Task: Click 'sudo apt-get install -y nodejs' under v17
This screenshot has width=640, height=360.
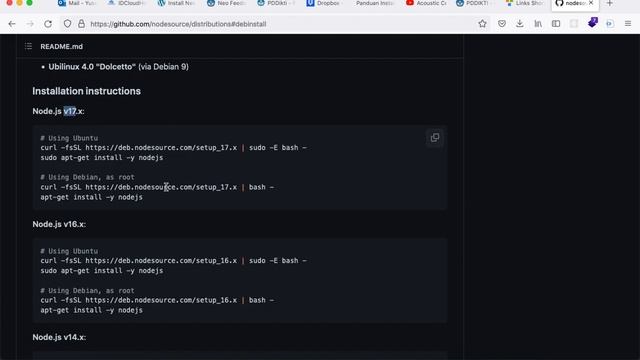Action: tap(102, 158)
